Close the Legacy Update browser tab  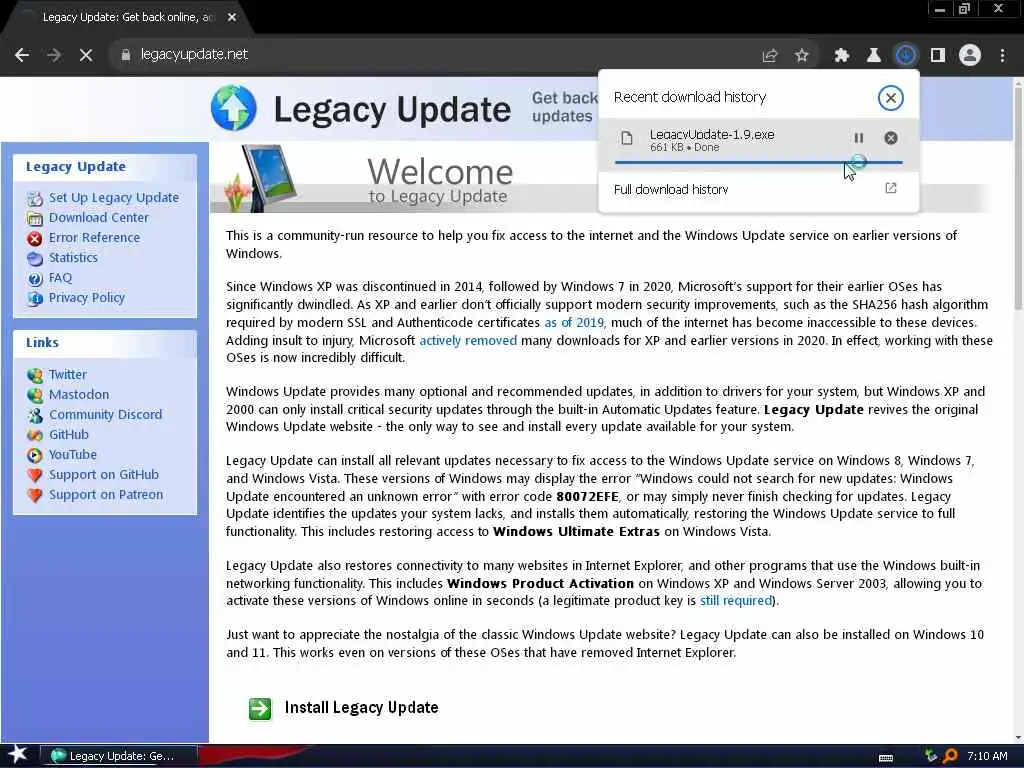click(232, 18)
